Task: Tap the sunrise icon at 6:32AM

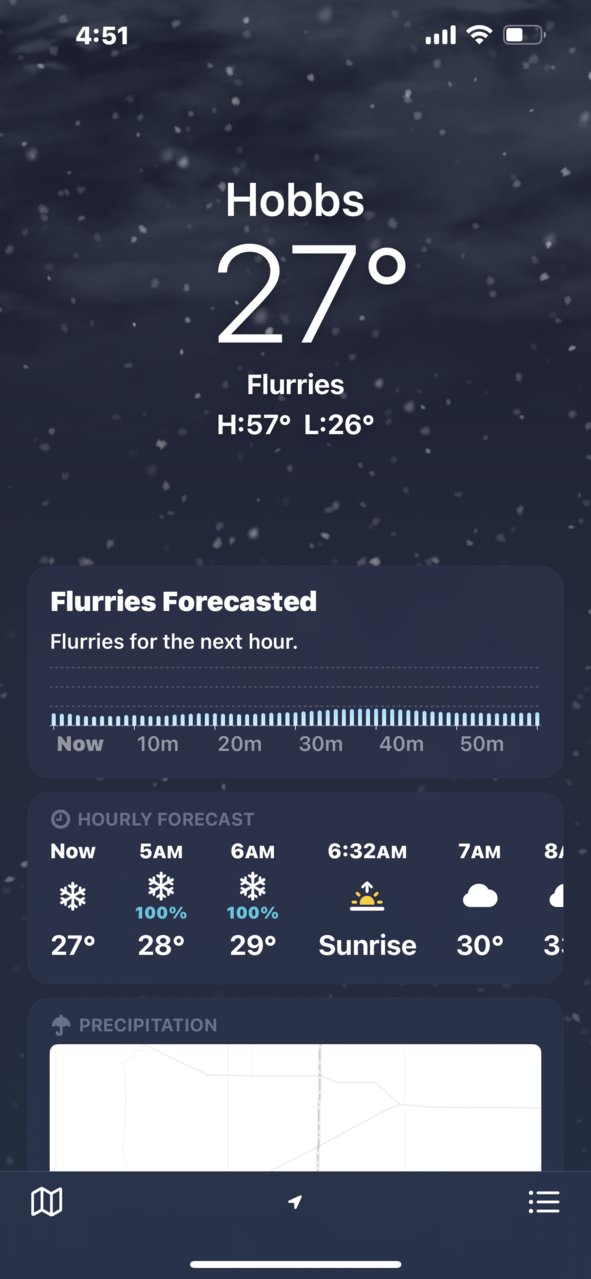Action: coord(367,897)
